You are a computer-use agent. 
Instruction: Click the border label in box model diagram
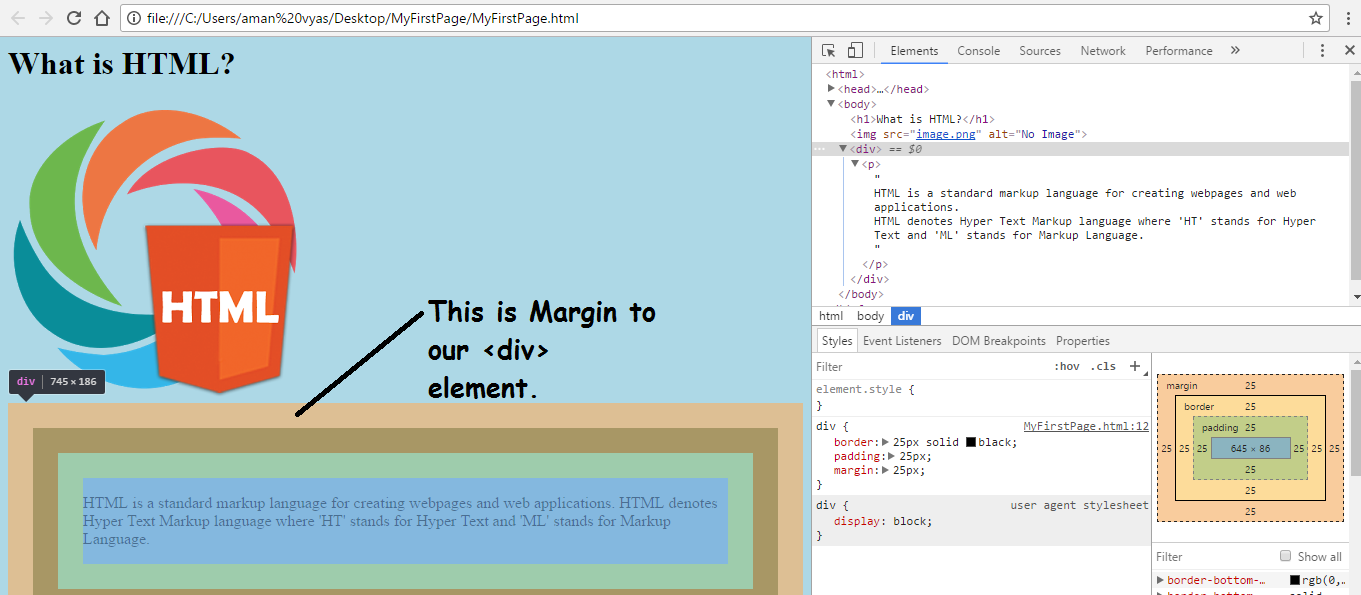1199,407
